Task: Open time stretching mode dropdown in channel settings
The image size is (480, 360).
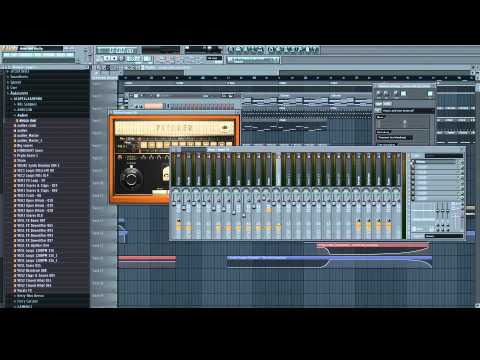Action: [395, 137]
